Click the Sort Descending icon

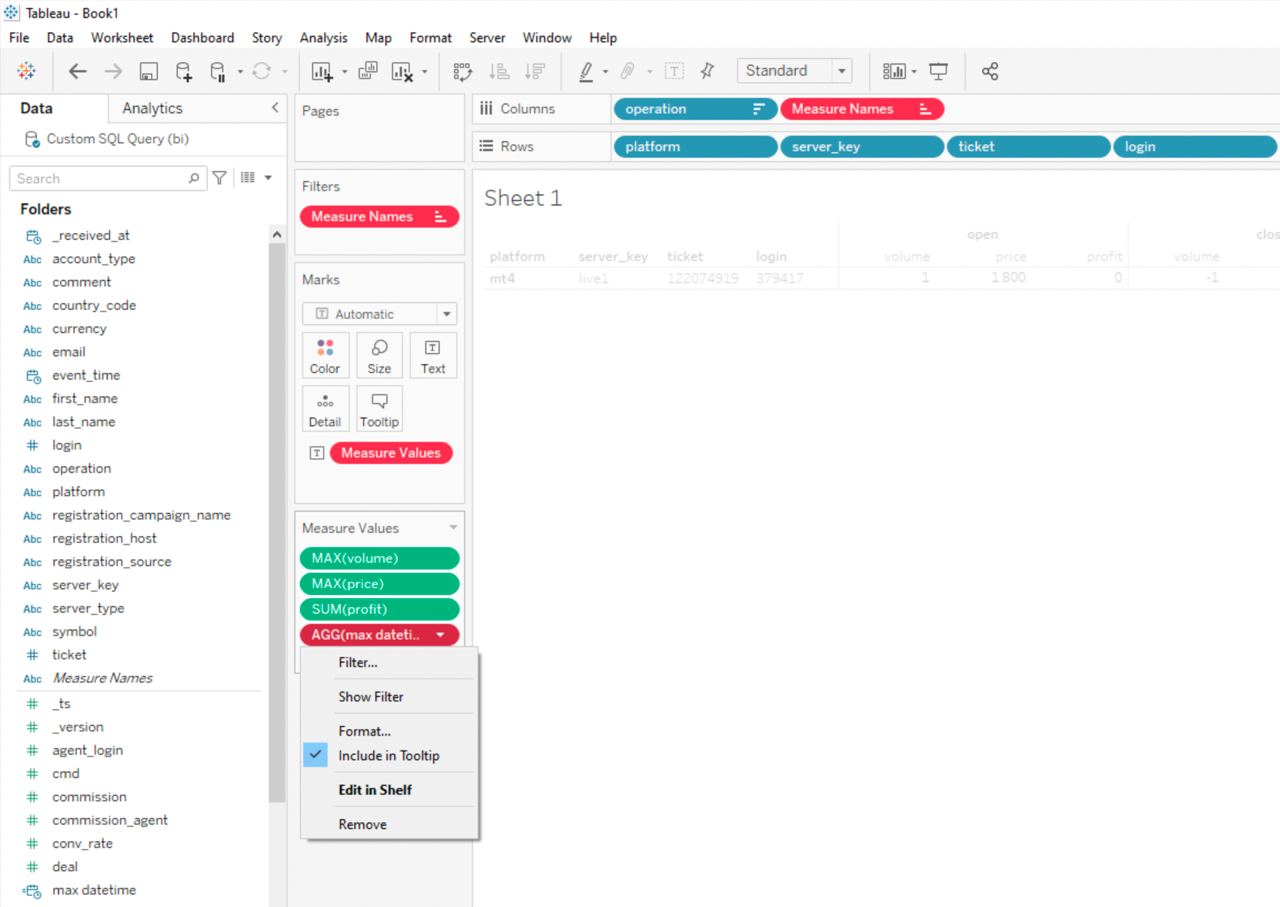click(x=535, y=71)
